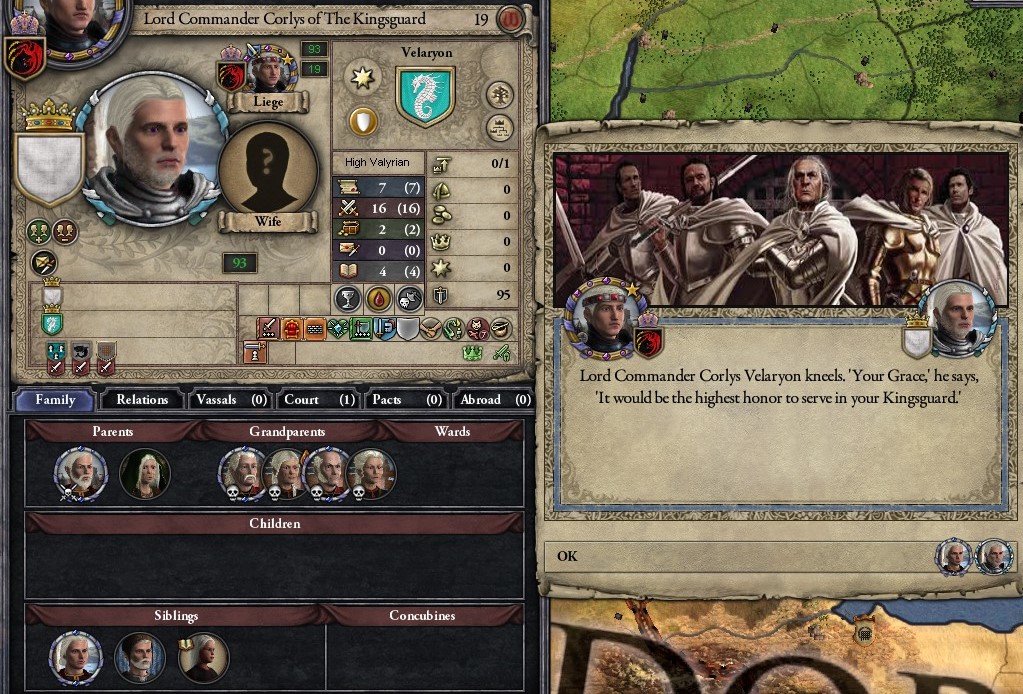This screenshot has width=1023, height=694.
Task: Open the title succession tree icon
Action: point(499,128)
